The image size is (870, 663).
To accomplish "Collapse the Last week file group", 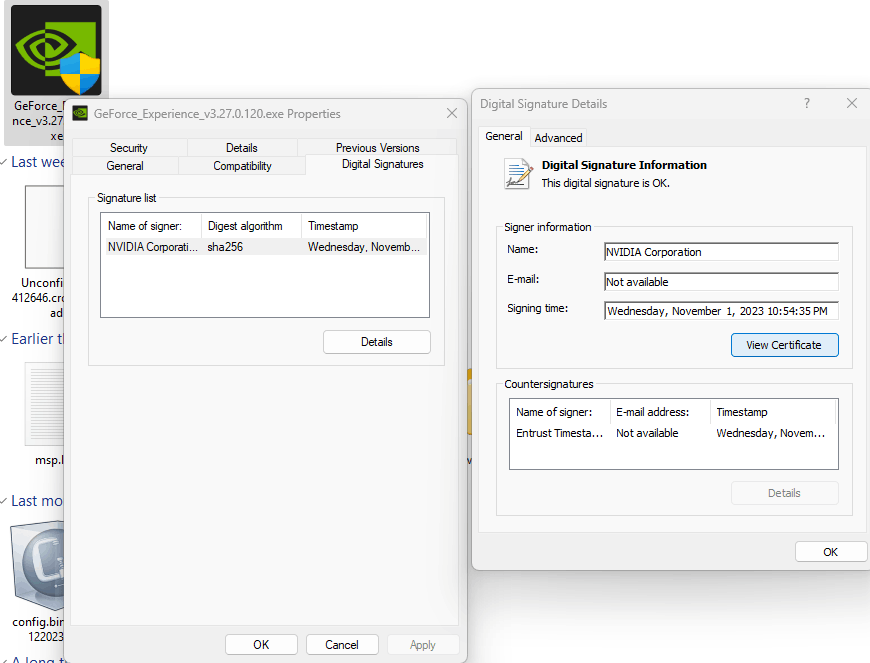I will pos(5,162).
